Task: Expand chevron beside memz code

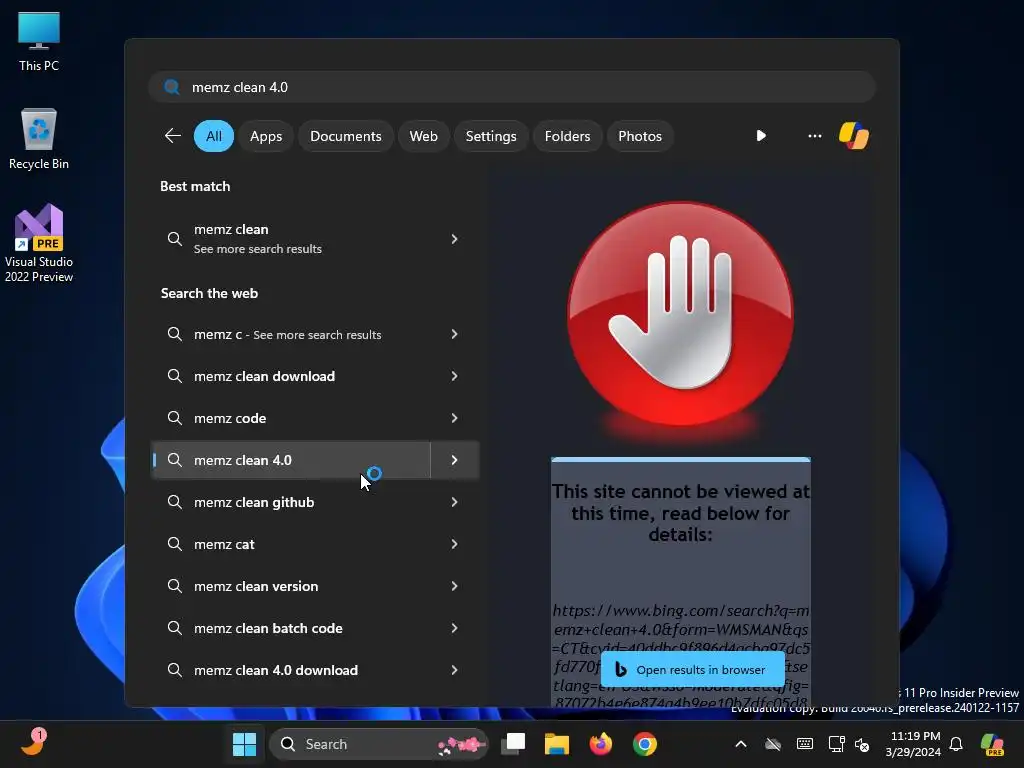Action: (x=455, y=418)
